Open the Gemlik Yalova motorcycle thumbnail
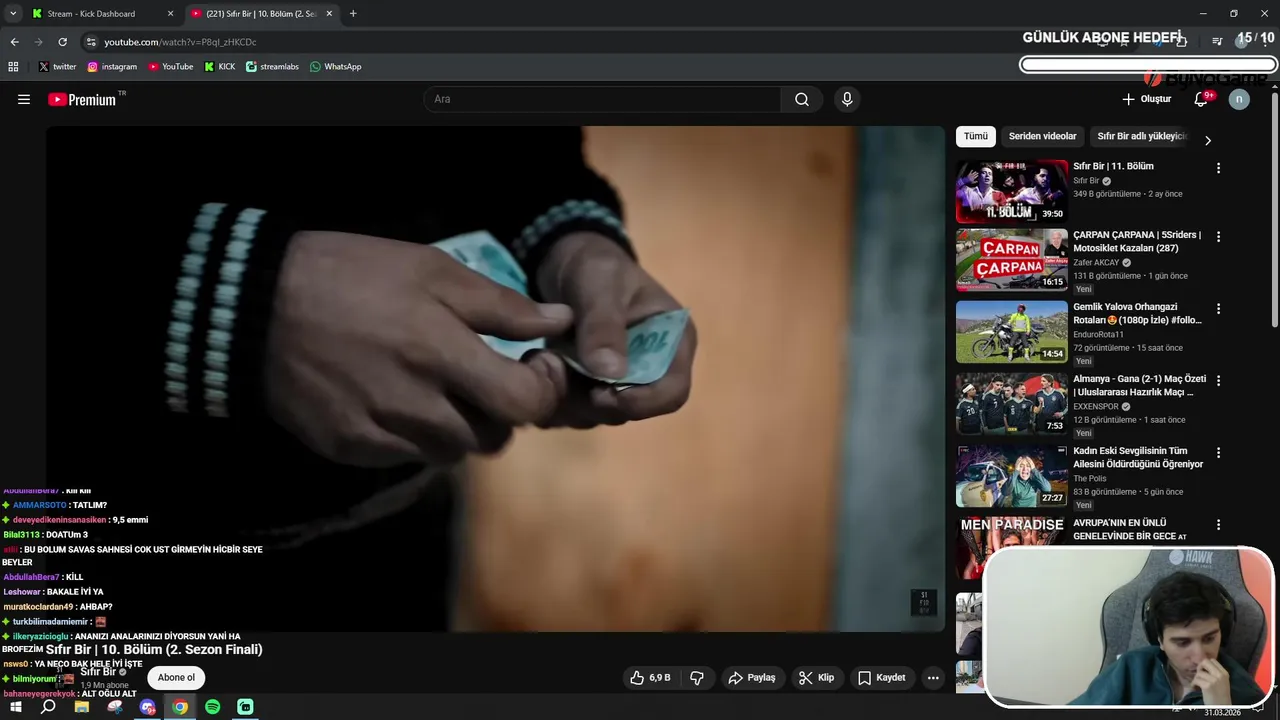The width and height of the screenshot is (1280, 720). pyautogui.click(x=1012, y=332)
